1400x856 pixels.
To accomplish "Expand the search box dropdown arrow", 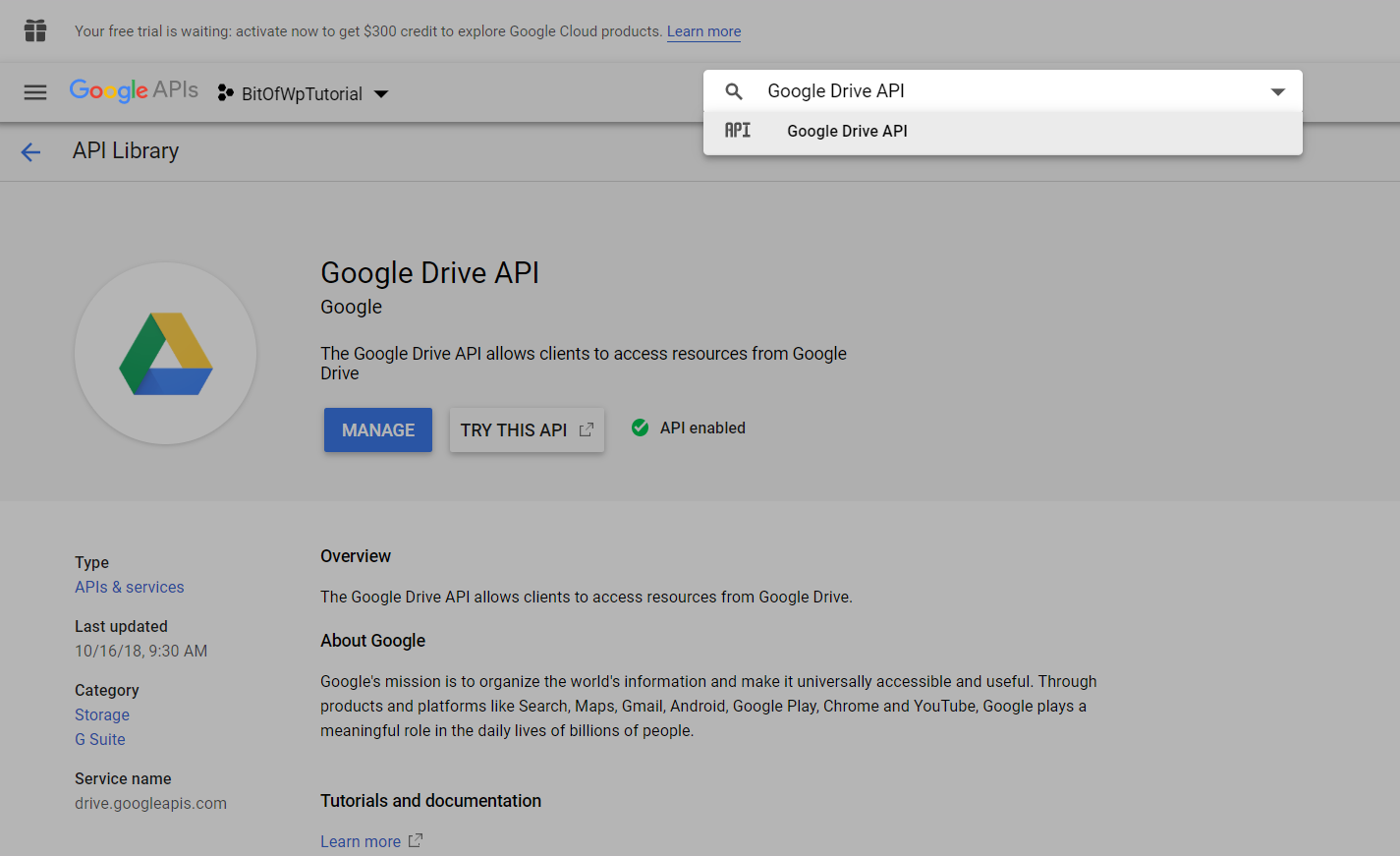I will [x=1277, y=91].
